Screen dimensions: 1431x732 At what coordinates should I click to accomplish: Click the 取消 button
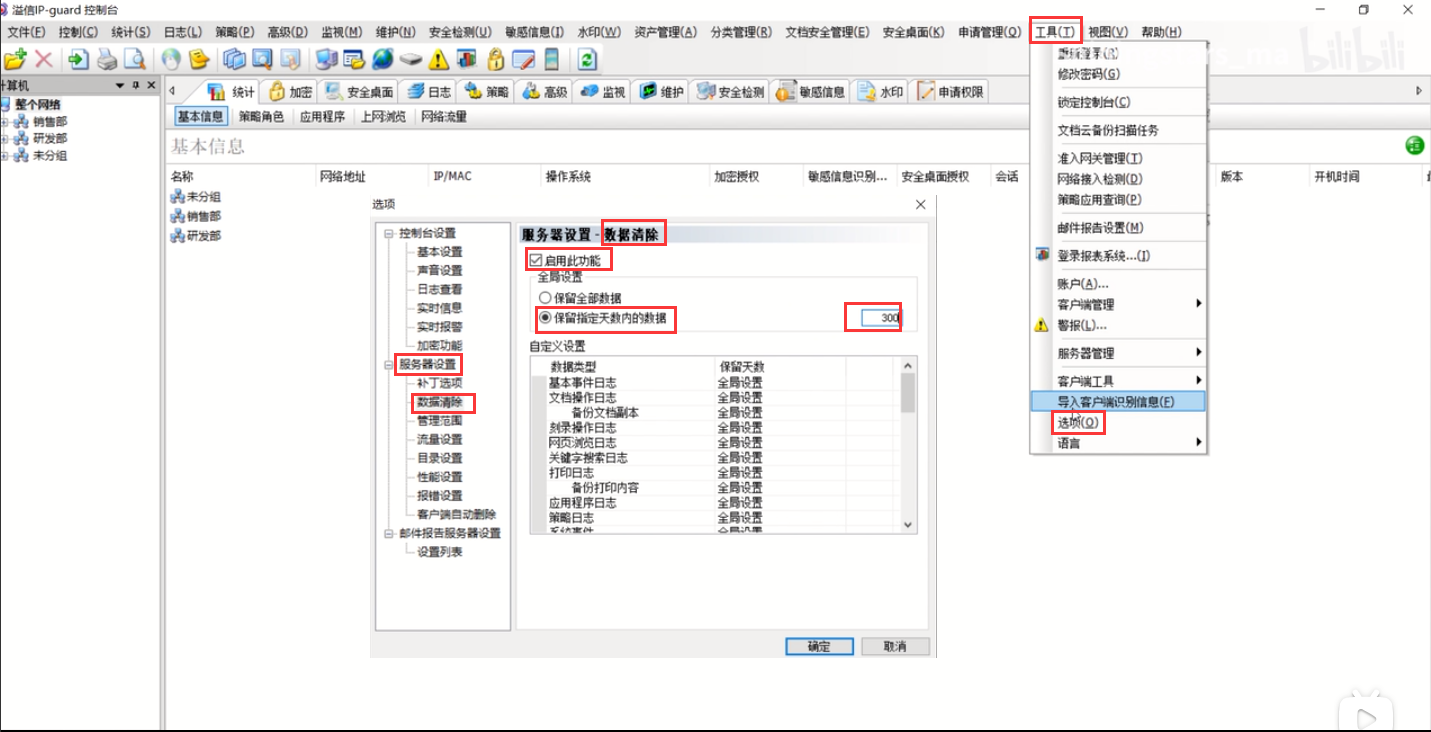[895, 646]
